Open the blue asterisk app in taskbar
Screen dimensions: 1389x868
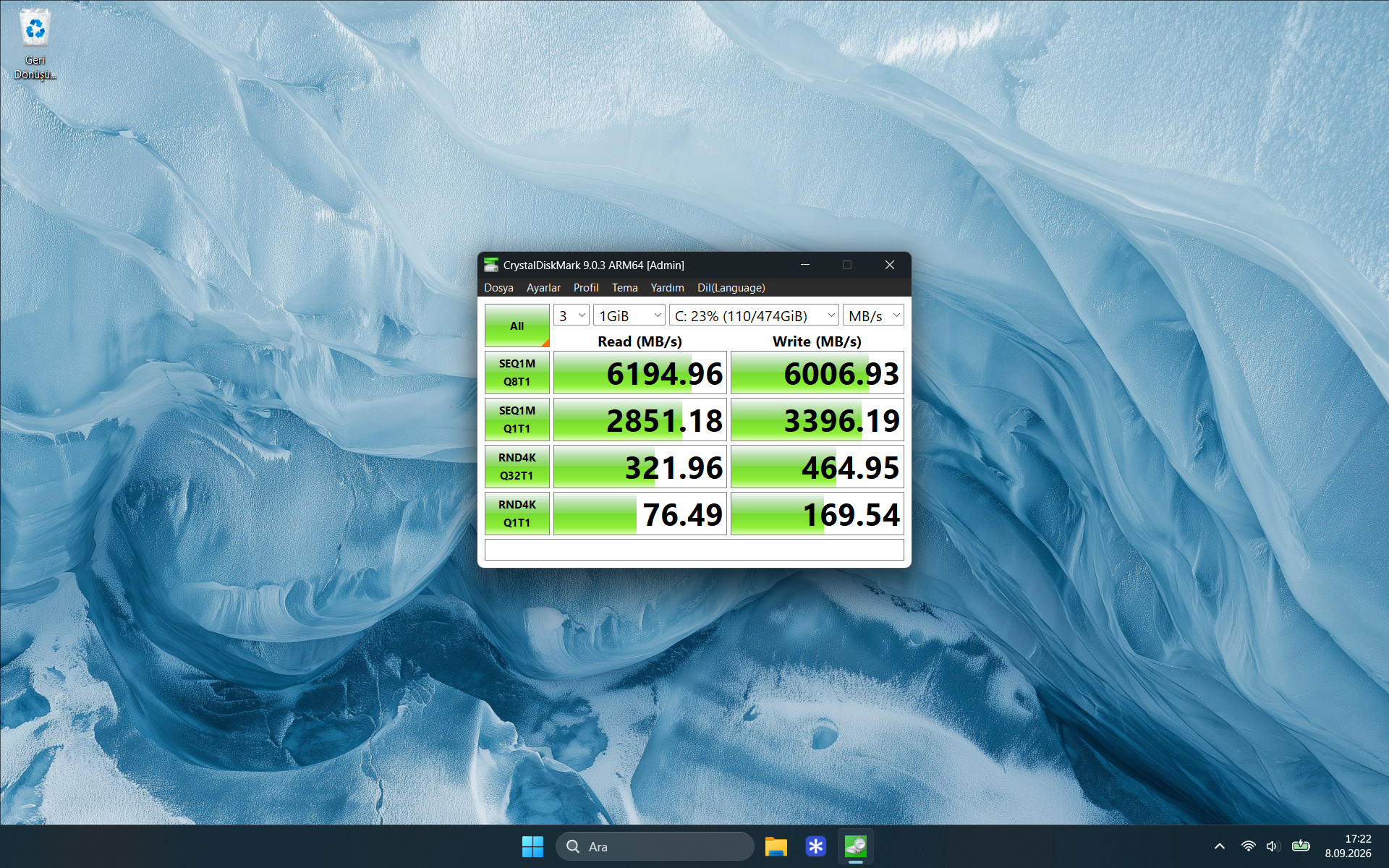[815, 846]
